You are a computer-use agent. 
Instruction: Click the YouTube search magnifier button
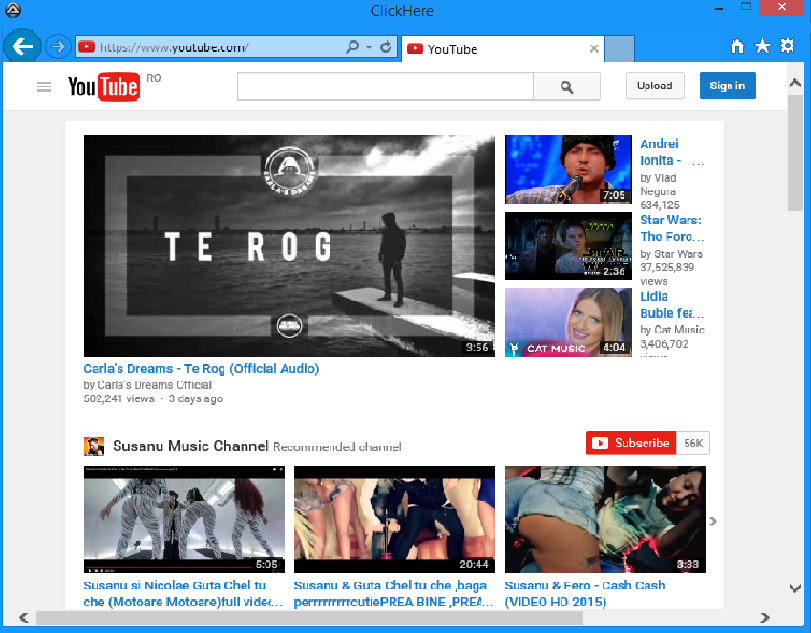tap(567, 86)
